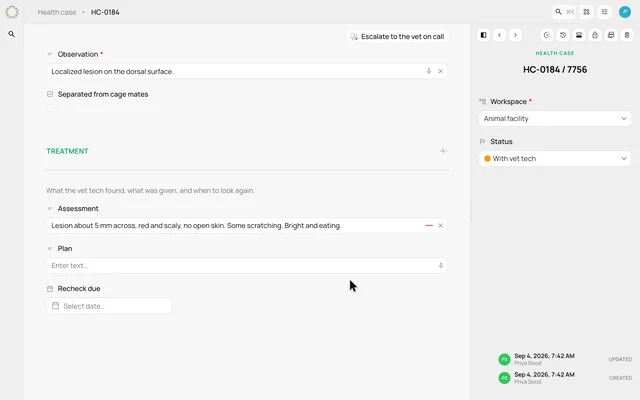Click the dictate microphone icon in Observation field

(429, 71)
